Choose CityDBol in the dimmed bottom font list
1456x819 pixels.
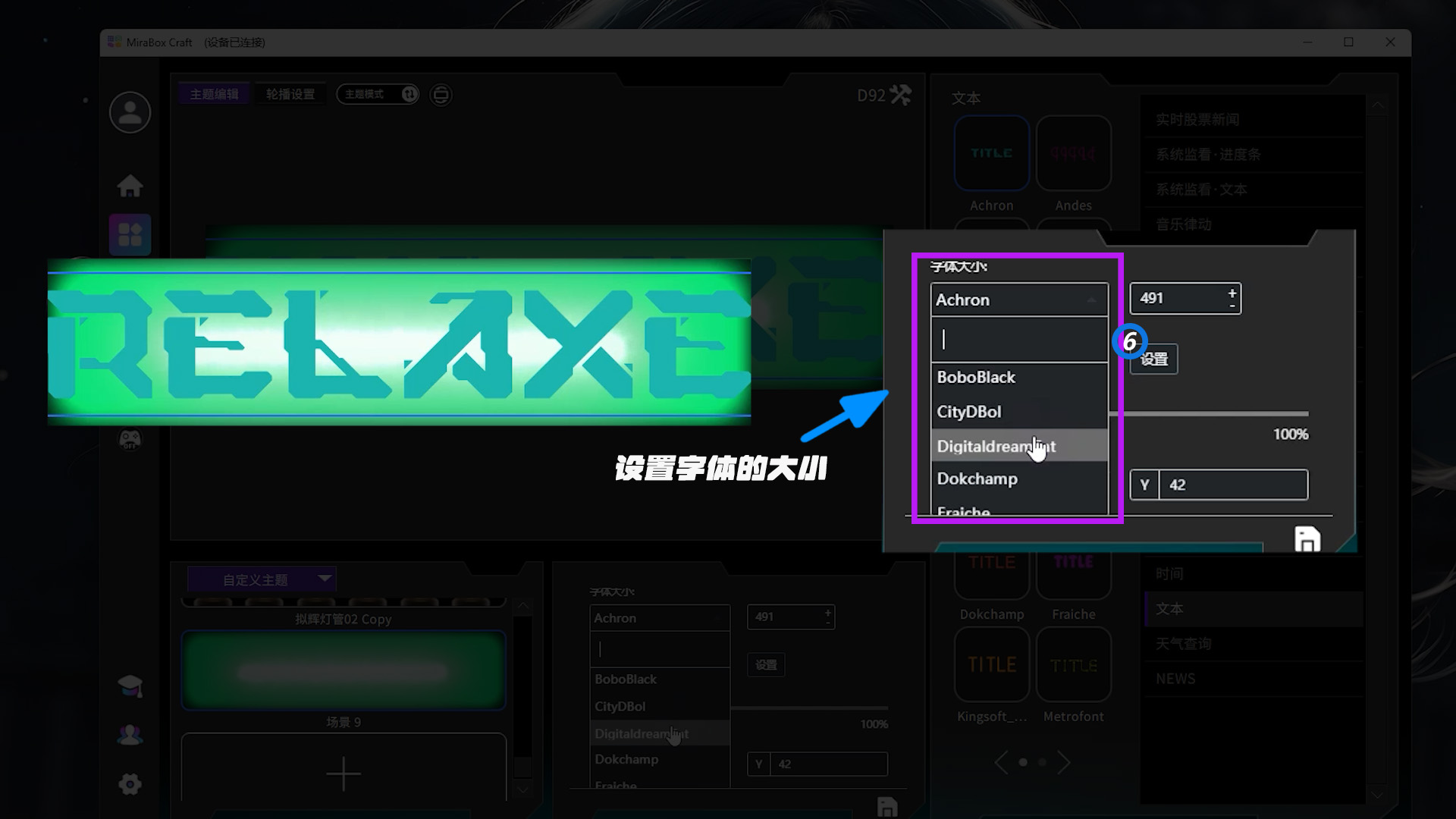(660, 706)
